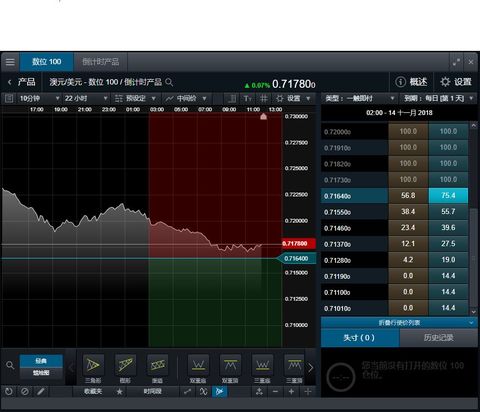Open the 类型 一触即付 type dropdown
The width and height of the screenshot is (480, 412).
click(x=359, y=98)
